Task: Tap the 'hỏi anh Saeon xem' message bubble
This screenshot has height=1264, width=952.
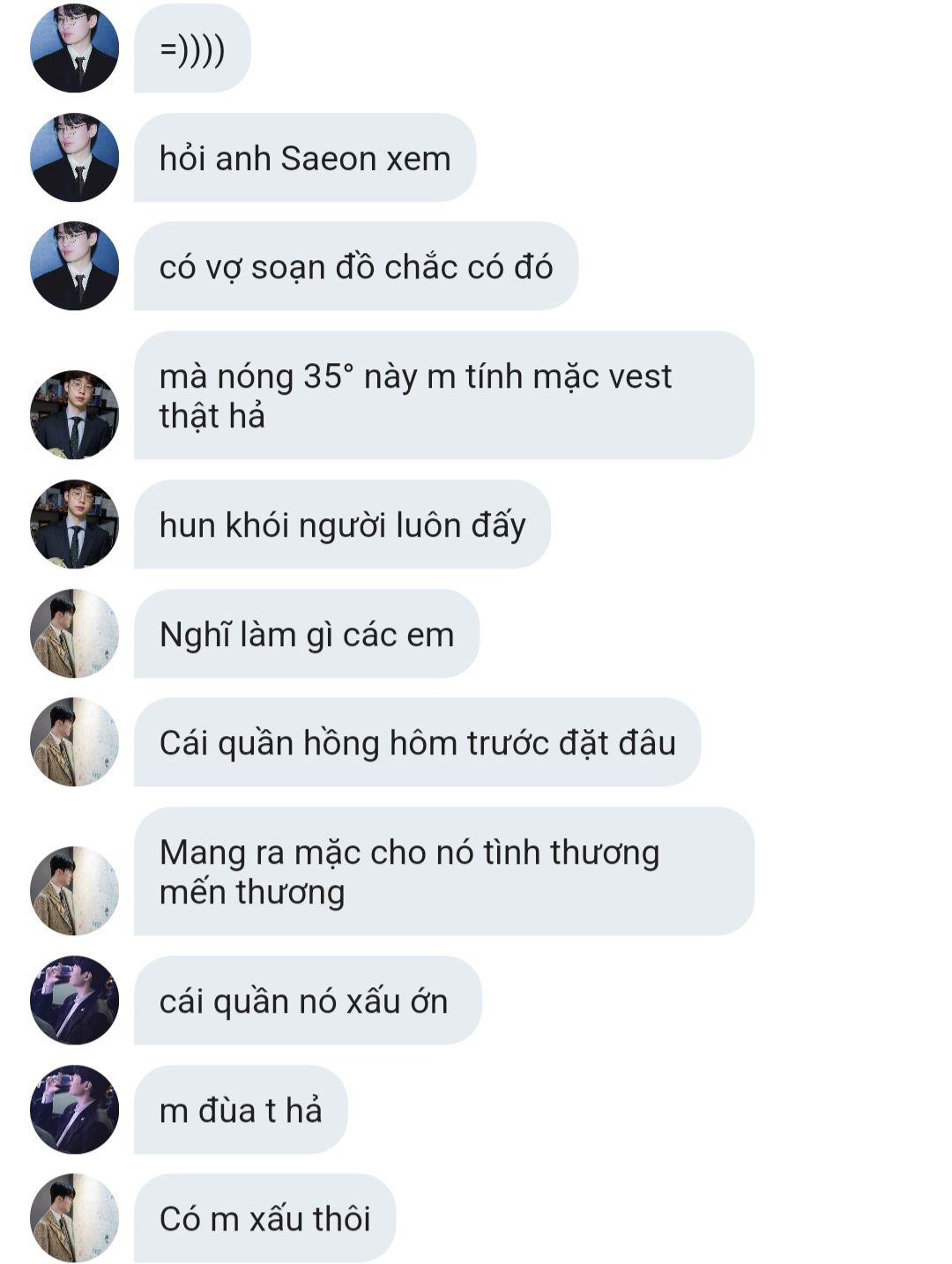Action: click(x=305, y=158)
